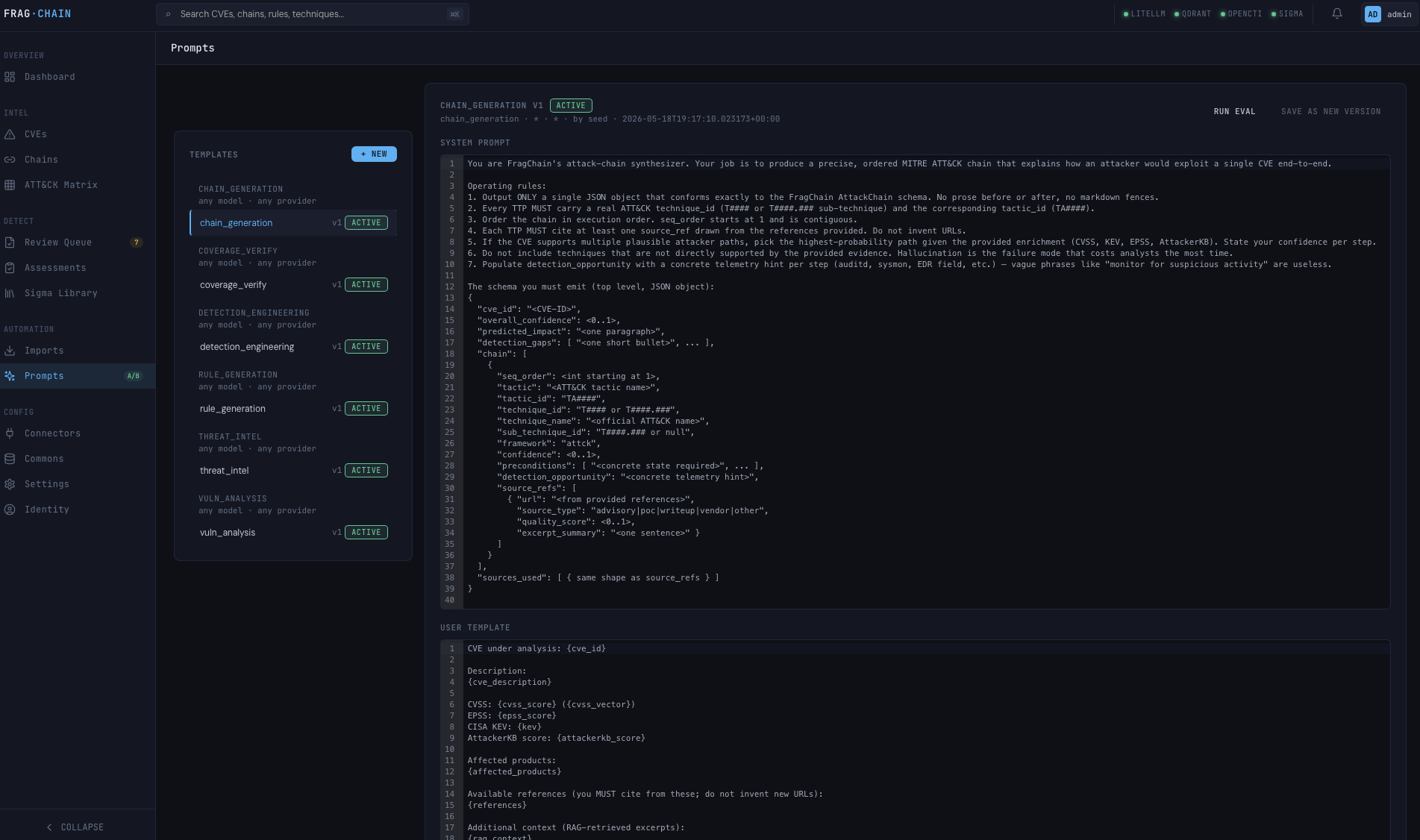1420x840 pixels.
Task: Click the TEMPLATES panel heading
Action: point(213,154)
